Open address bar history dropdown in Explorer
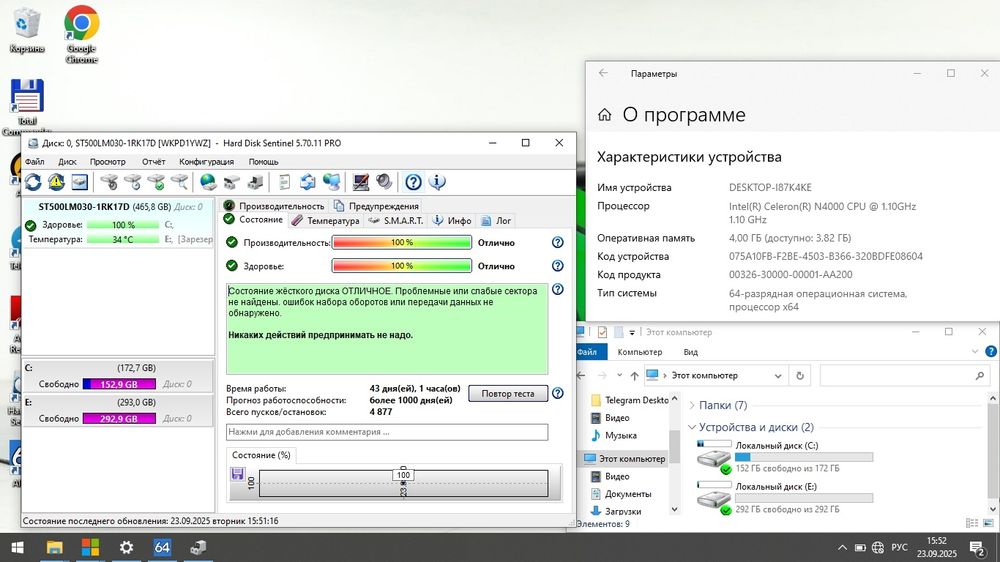 (x=778, y=376)
